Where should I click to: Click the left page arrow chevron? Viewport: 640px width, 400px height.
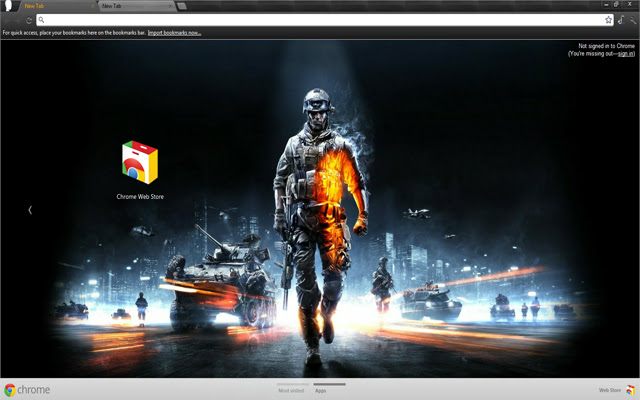click(30, 210)
